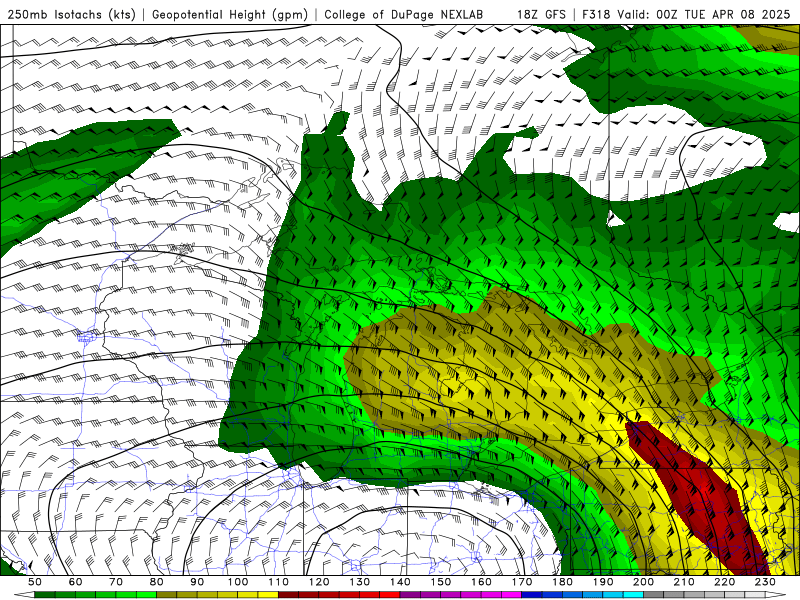Image resolution: width=800 pixels, height=600 pixels.
Task: Click the 100 value on the legend
Action: (x=238, y=582)
